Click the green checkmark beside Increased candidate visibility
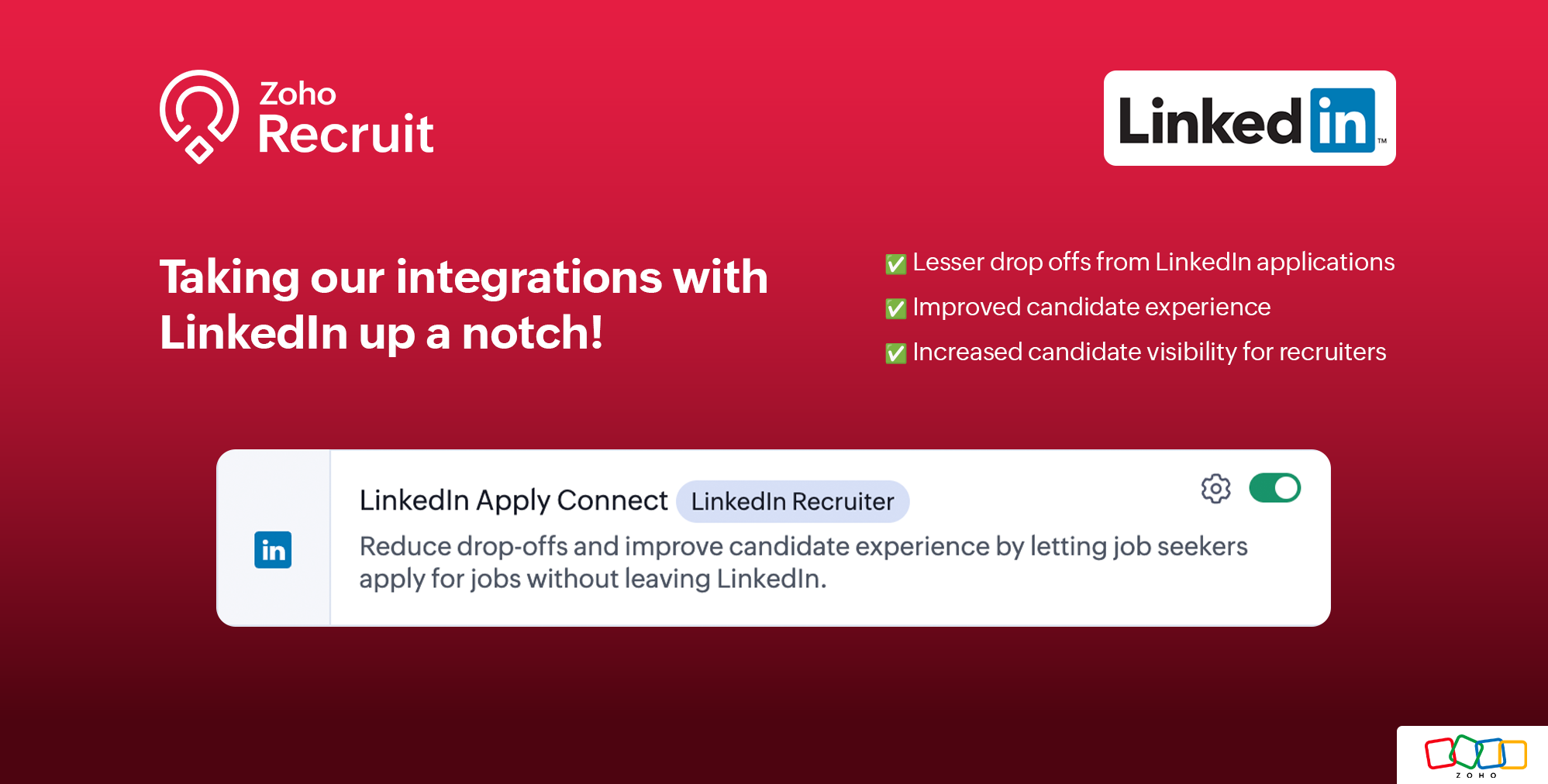This screenshot has width=1548, height=784. [895, 354]
